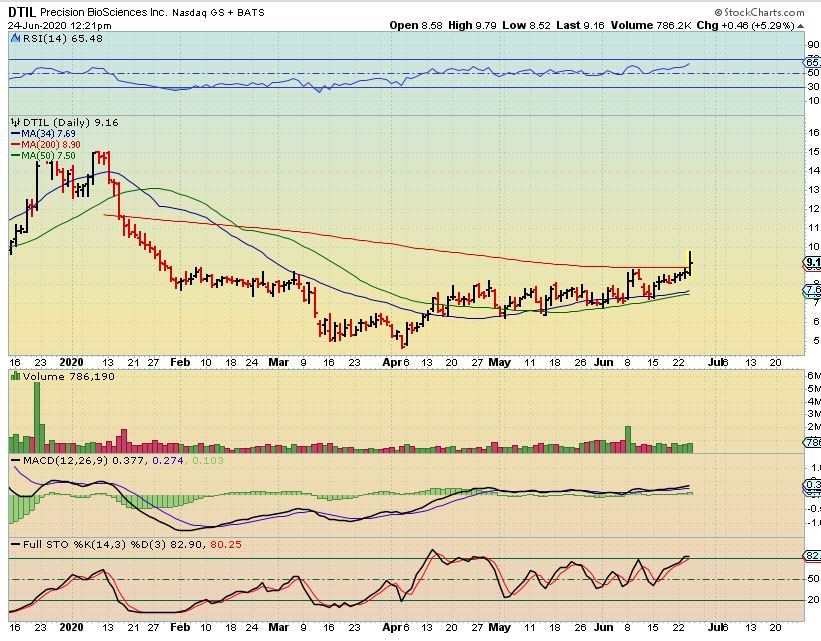
Task: Click the Low 8.52 value
Action: [526, 25]
